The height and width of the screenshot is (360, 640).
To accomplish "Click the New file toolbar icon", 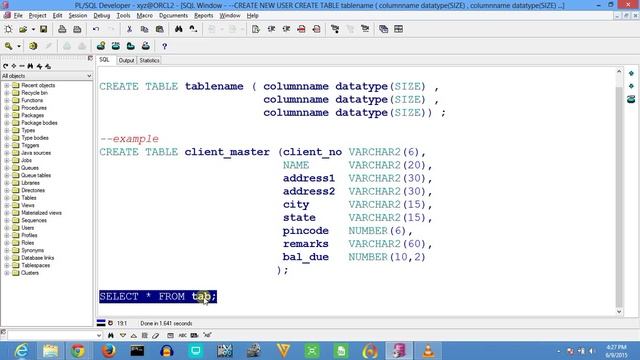I will [8, 29].
